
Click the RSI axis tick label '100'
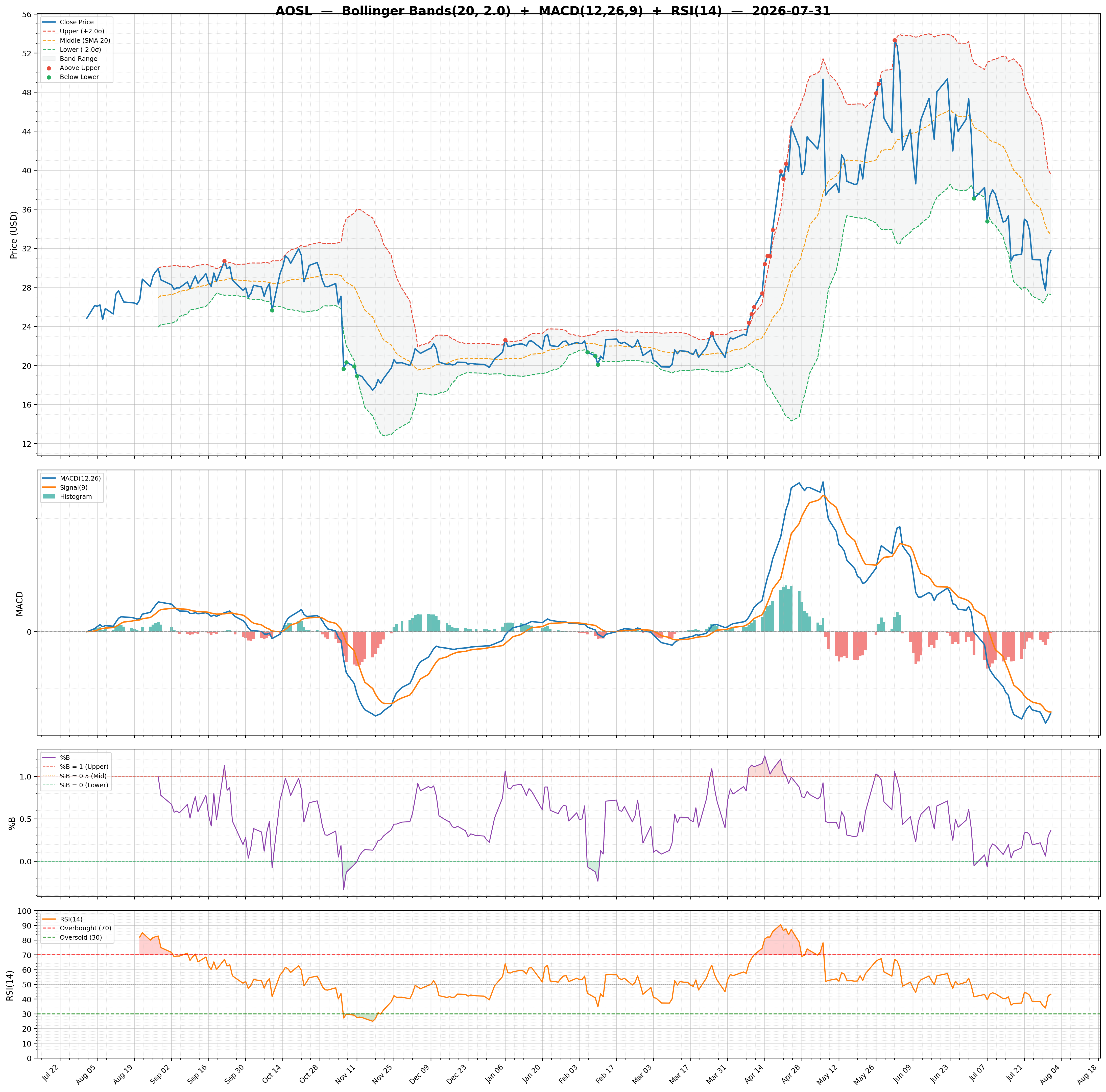pos(25,911)
